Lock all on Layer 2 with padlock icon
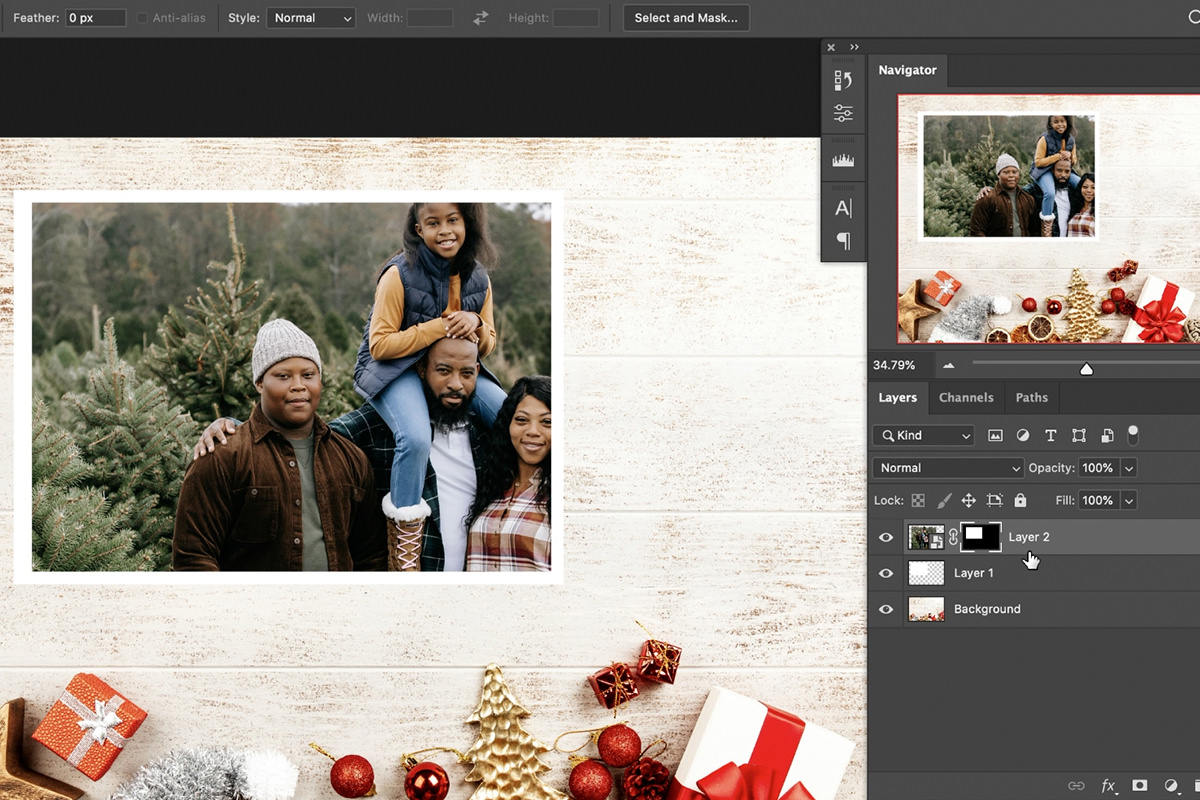Image resolution: width=1200 pixels, height=800 pixels. [1019, 500]
